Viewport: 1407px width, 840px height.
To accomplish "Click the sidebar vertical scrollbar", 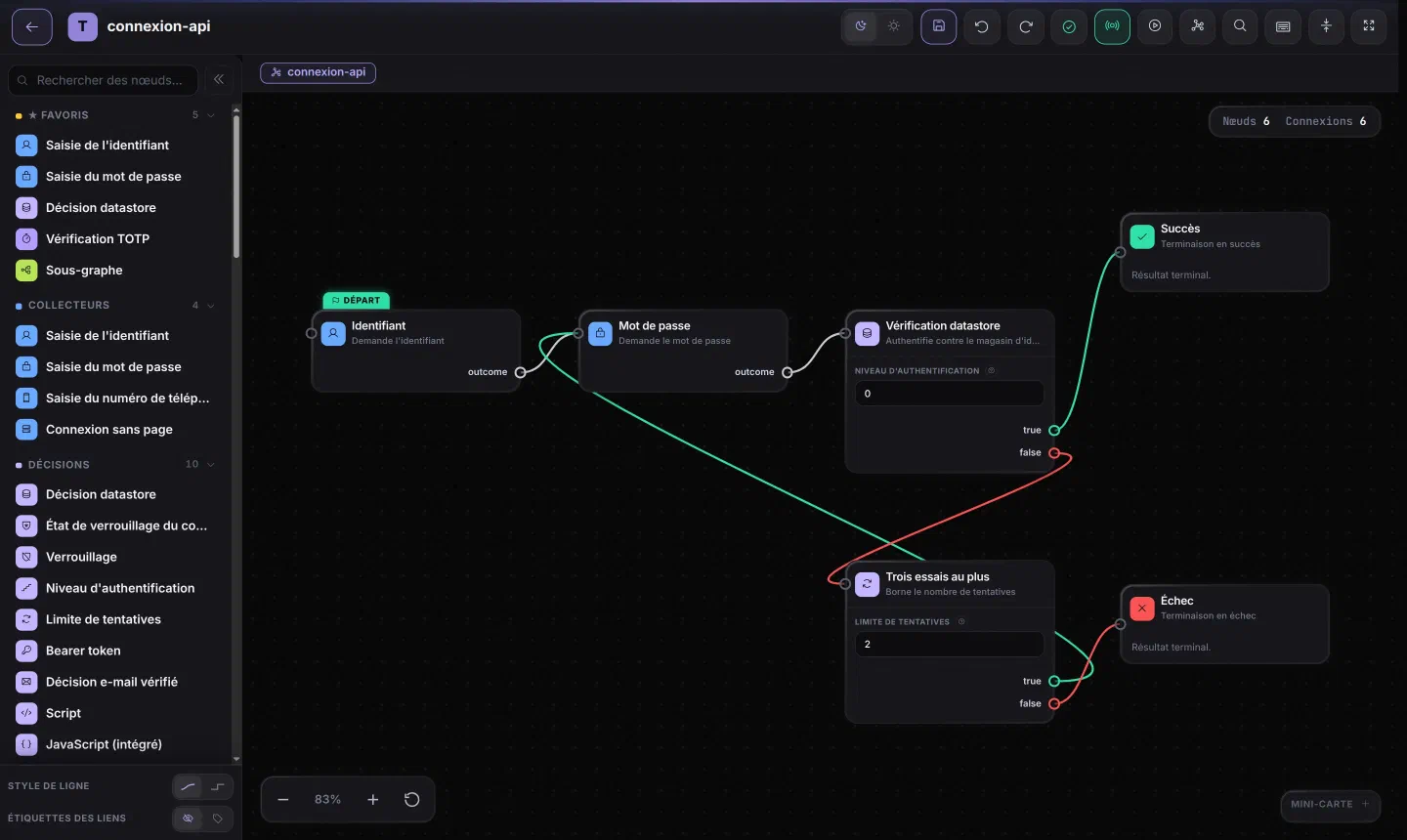I will 236,186.
